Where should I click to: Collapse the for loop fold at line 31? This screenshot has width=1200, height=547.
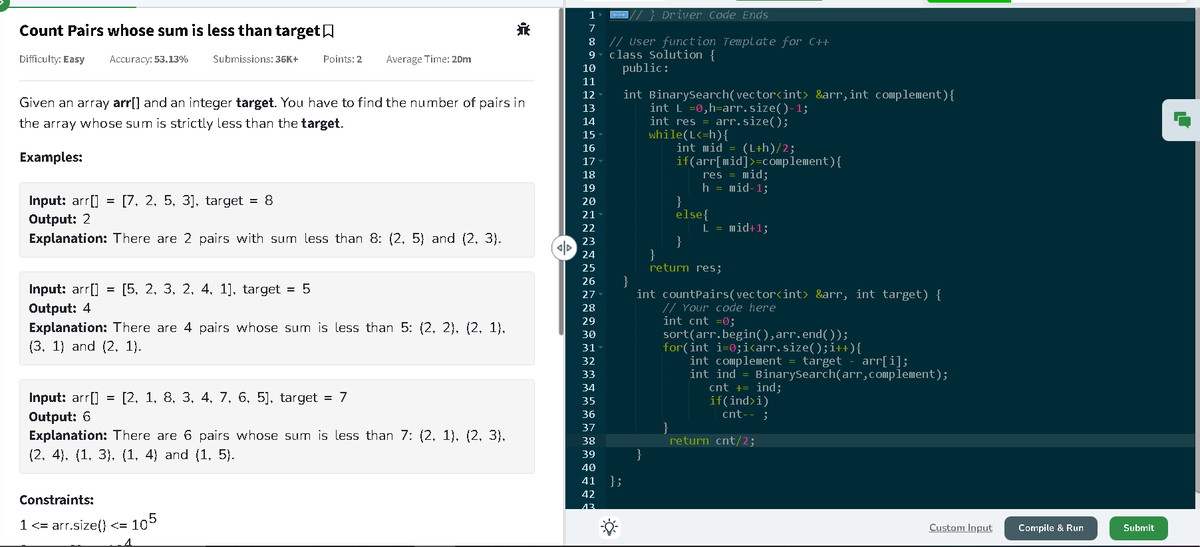click(x=603, y=348)
